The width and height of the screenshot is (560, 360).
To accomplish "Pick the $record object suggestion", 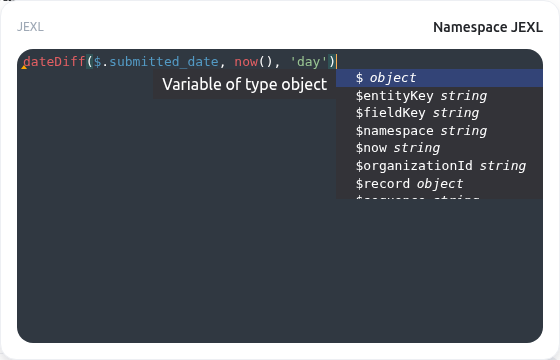I will 439,184.
